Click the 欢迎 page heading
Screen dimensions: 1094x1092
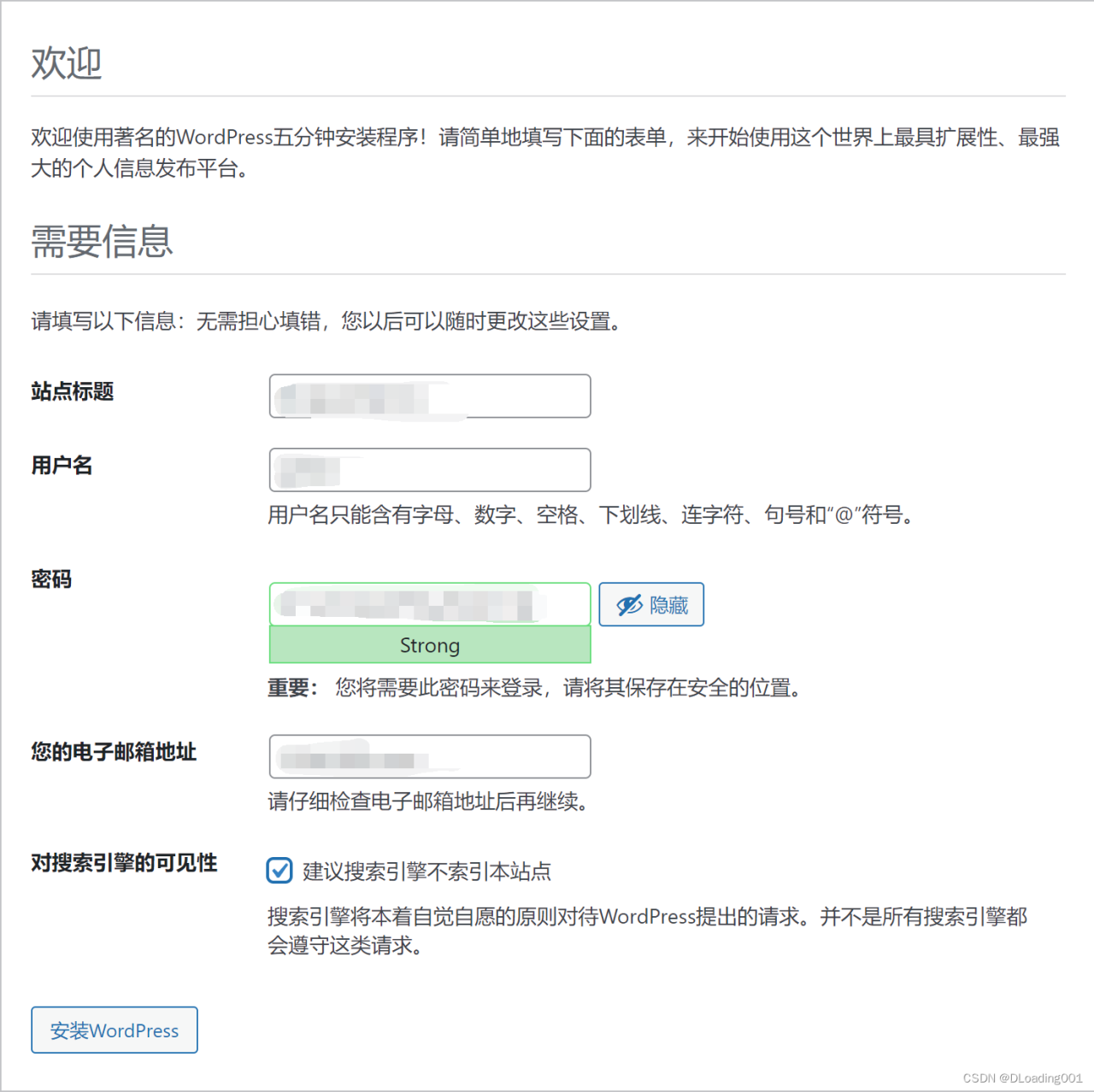[x=66, y=62]
